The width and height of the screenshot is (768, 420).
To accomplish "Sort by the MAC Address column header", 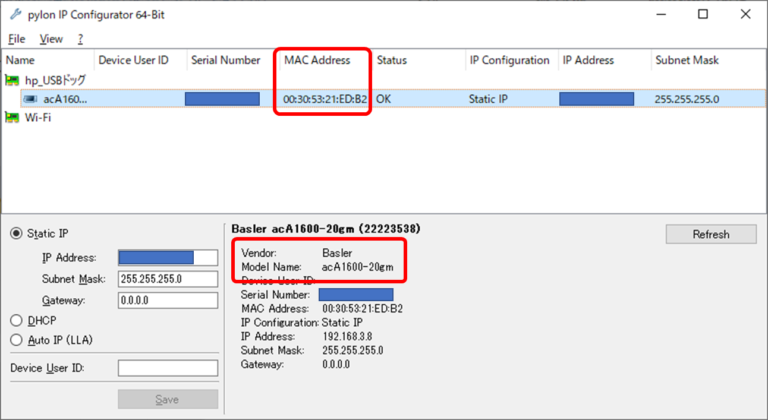I will 317,60.
